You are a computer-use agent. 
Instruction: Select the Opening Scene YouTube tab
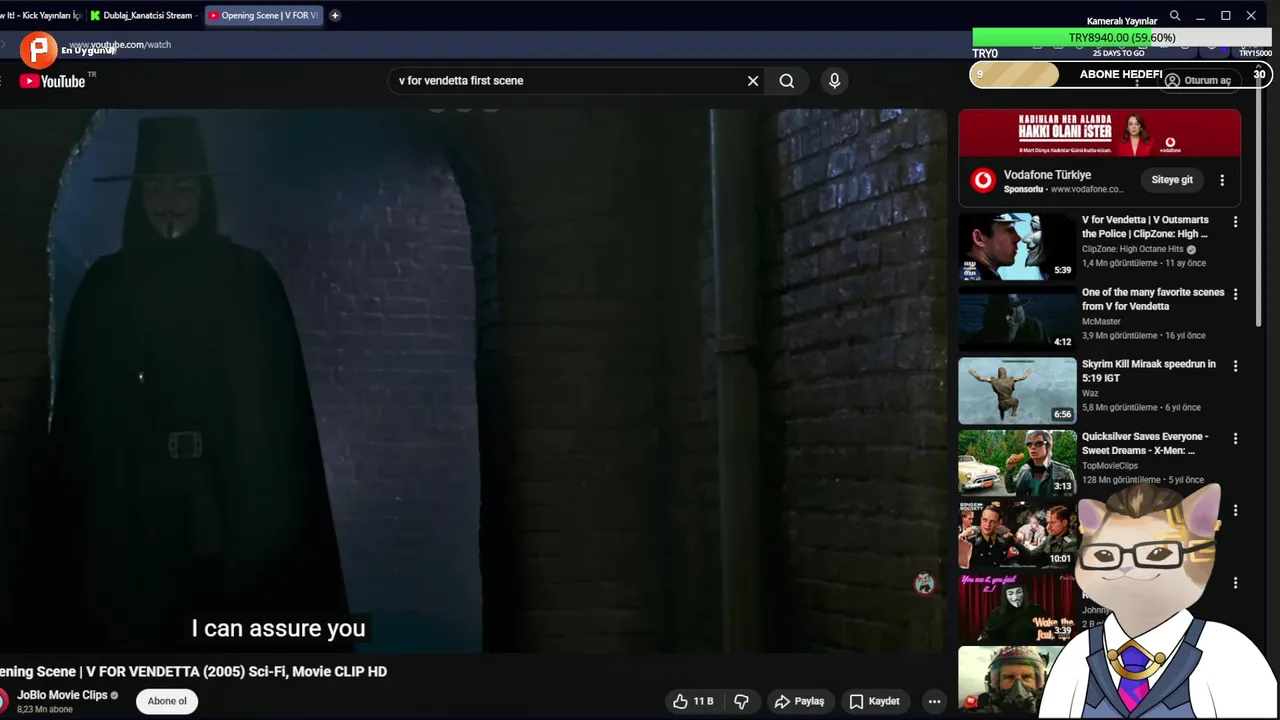tap(264, 16)
